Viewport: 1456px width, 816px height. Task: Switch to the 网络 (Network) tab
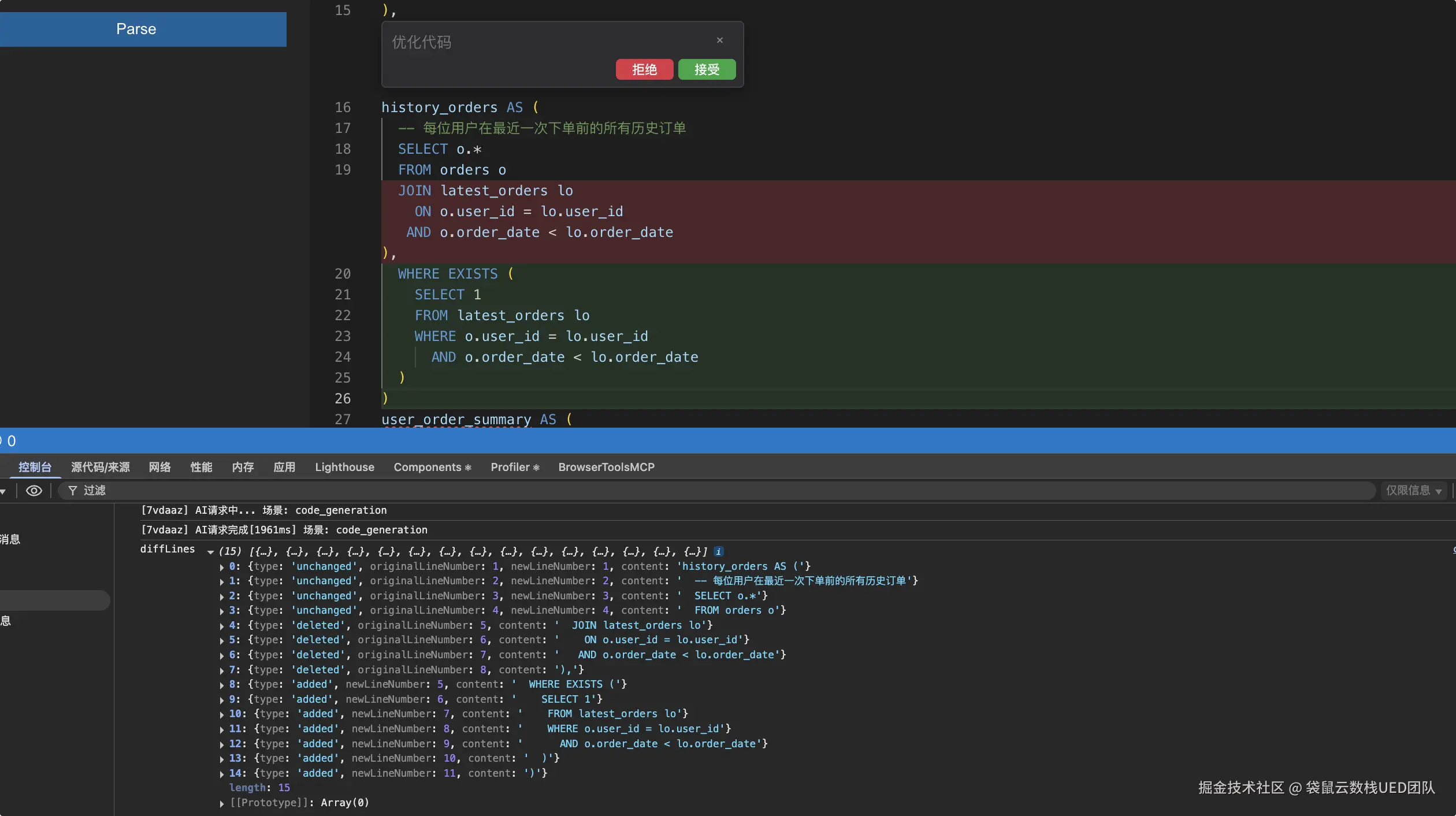click(159, 467)
